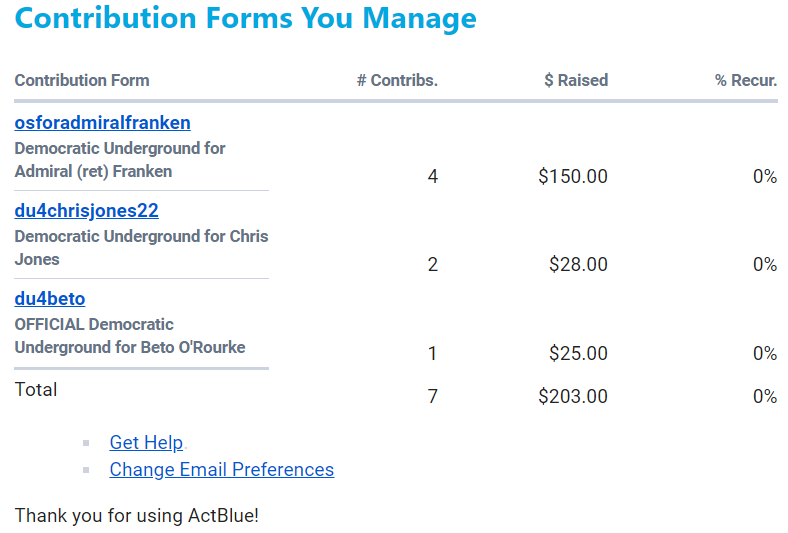Click the $25.00 raised amount

[578, 353]
